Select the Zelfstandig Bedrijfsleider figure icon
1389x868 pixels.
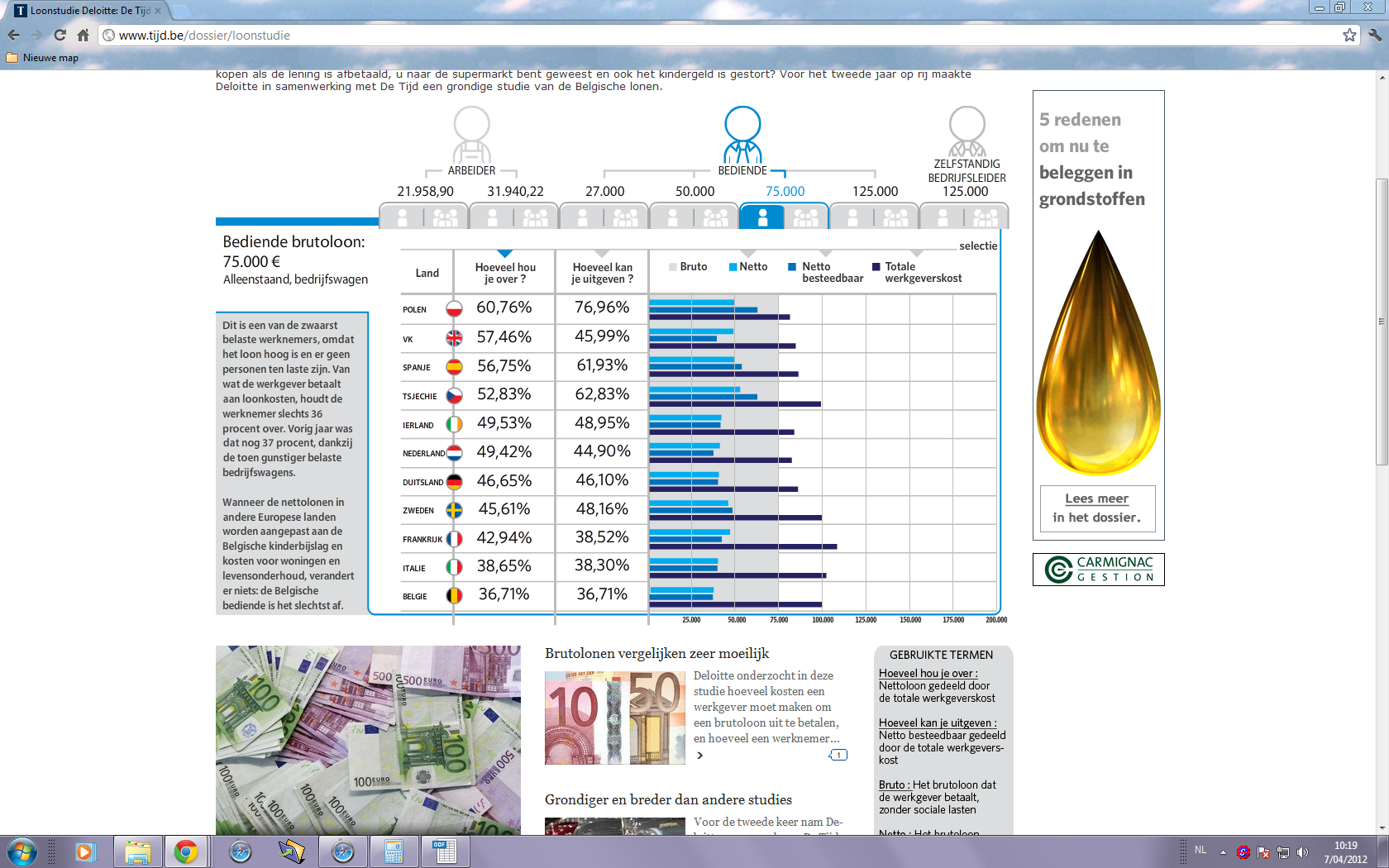click(x=967, y=131)
